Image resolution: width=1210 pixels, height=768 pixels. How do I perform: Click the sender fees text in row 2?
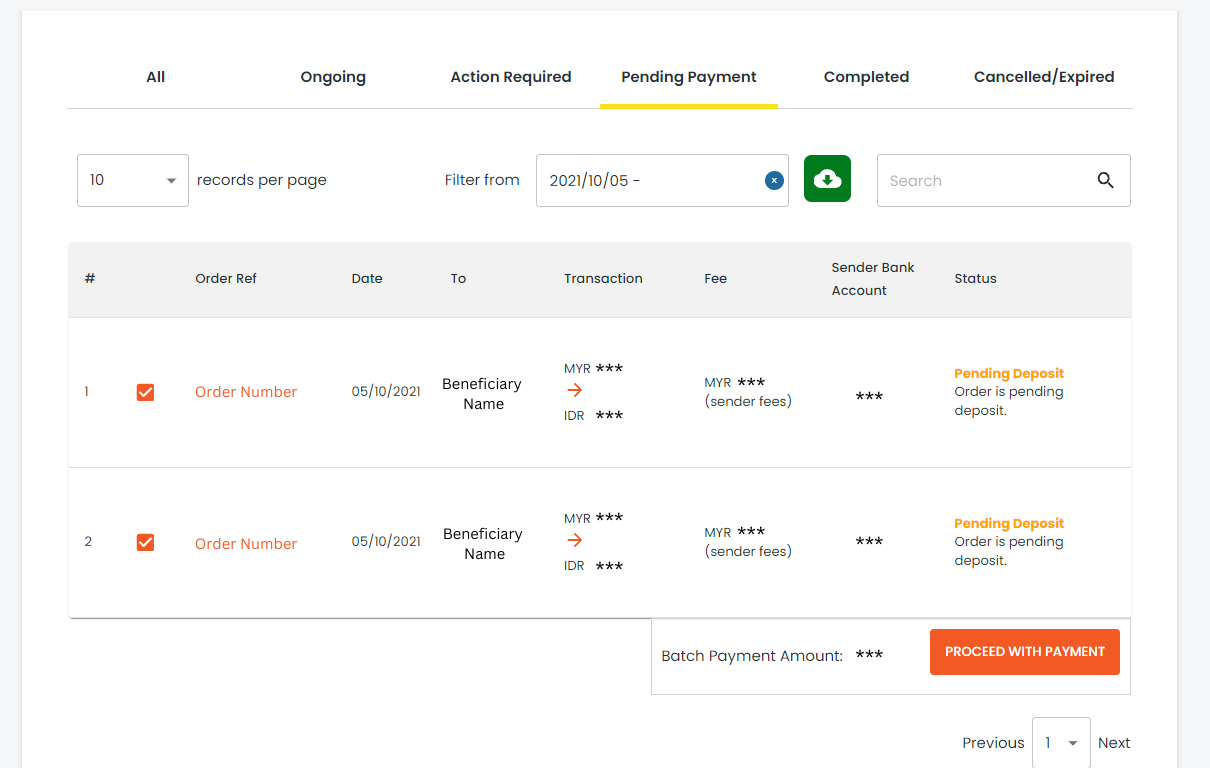tap(748, 551)
